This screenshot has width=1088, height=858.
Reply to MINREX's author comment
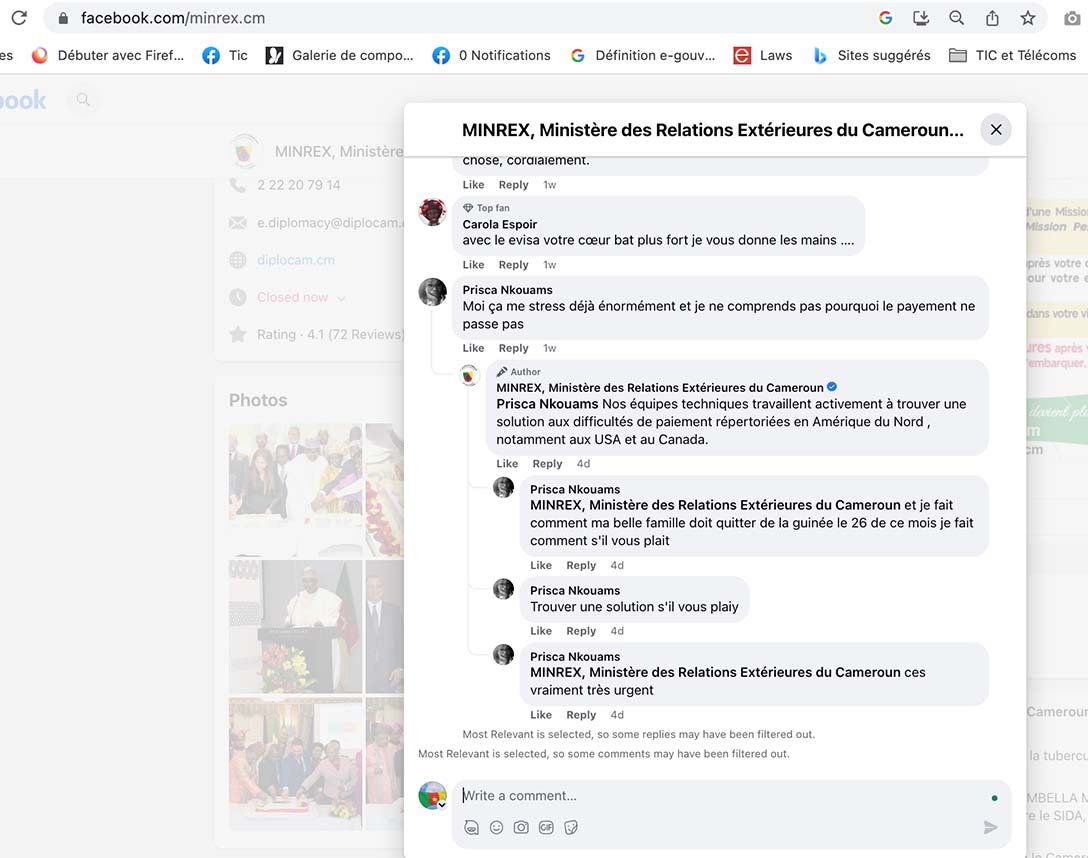547,464
